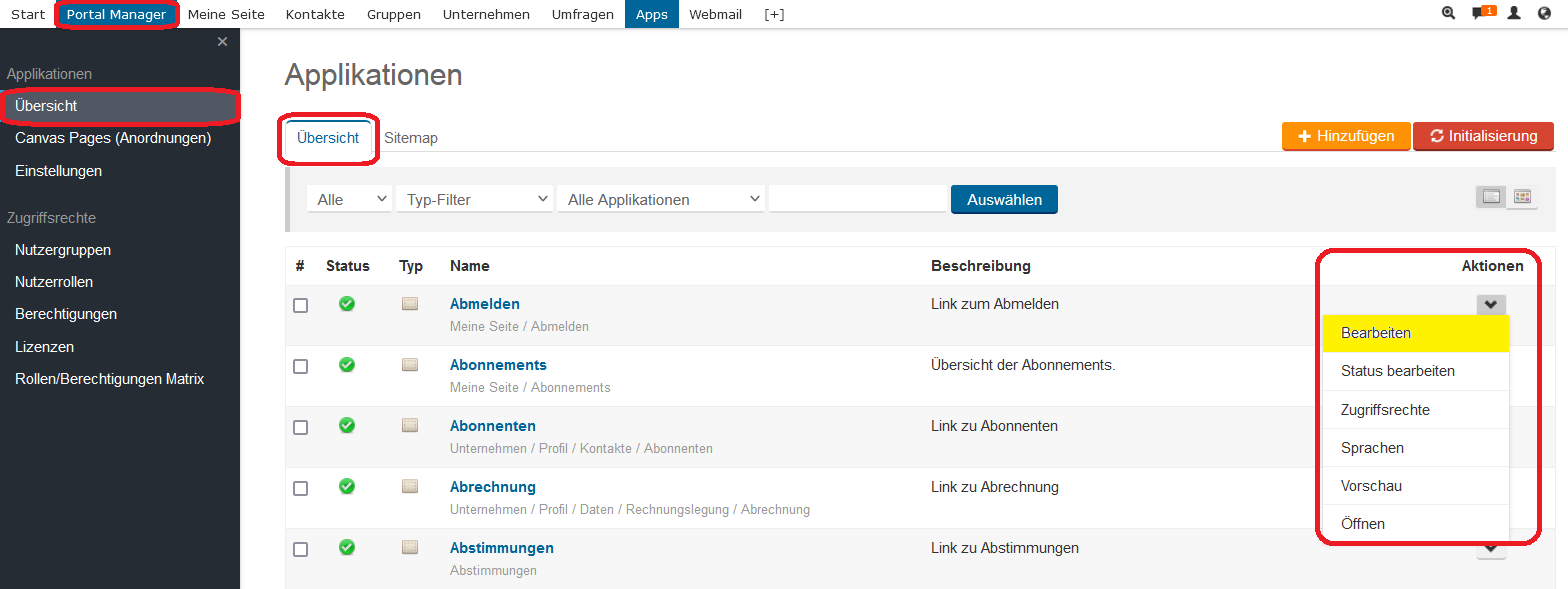
Task: Tick the checkbox for Abonnenten row
Action: coord(300,428)
